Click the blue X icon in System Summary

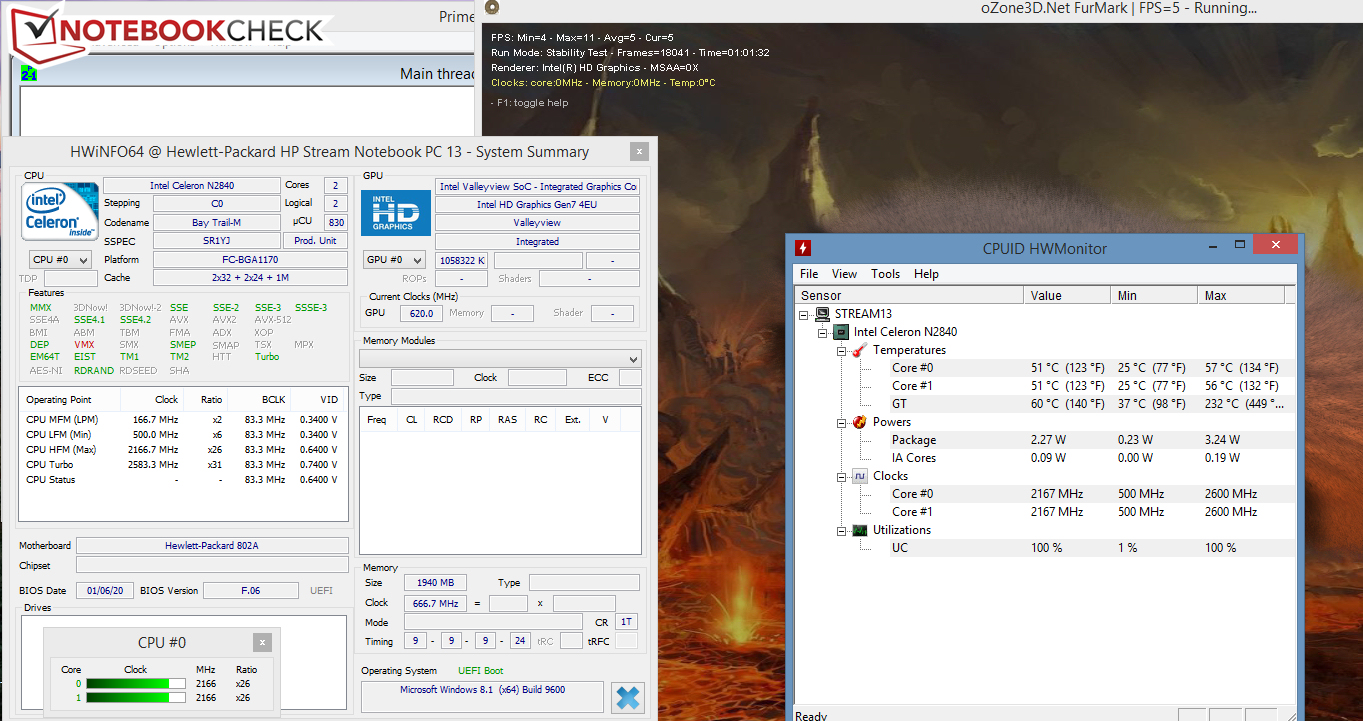point(627,698)
